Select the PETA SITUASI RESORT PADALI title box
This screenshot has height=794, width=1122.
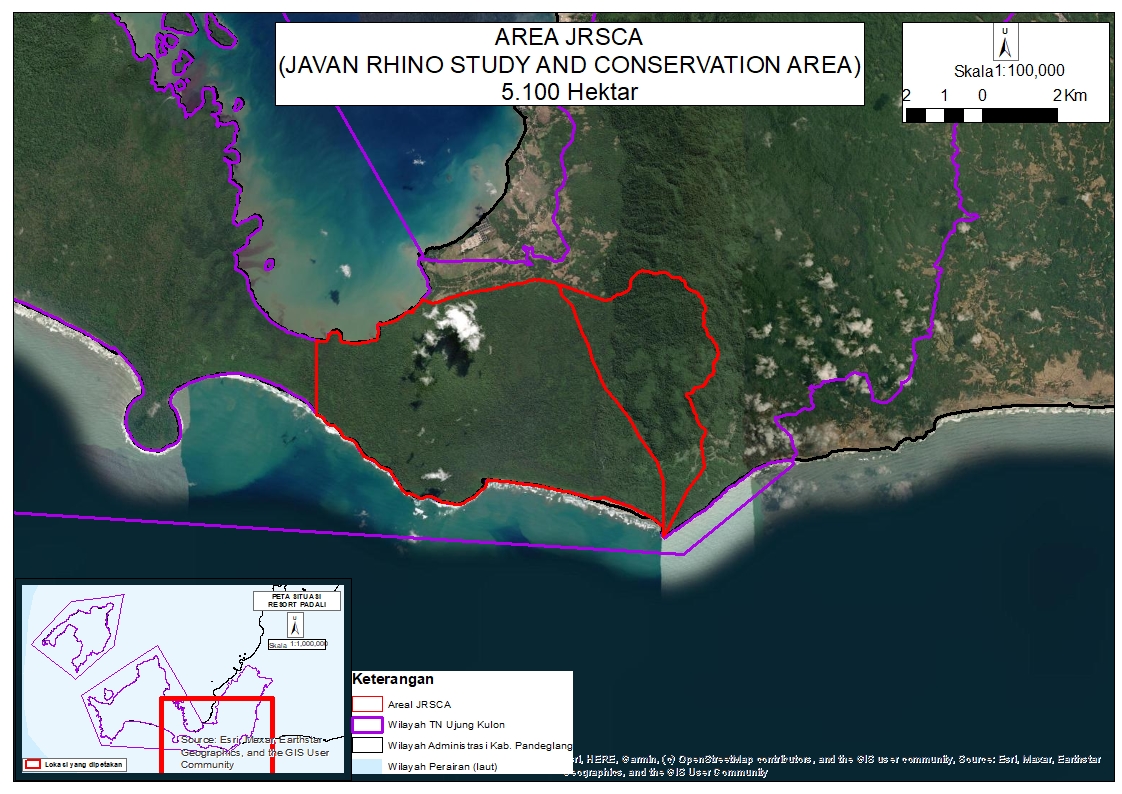(295, 601)
